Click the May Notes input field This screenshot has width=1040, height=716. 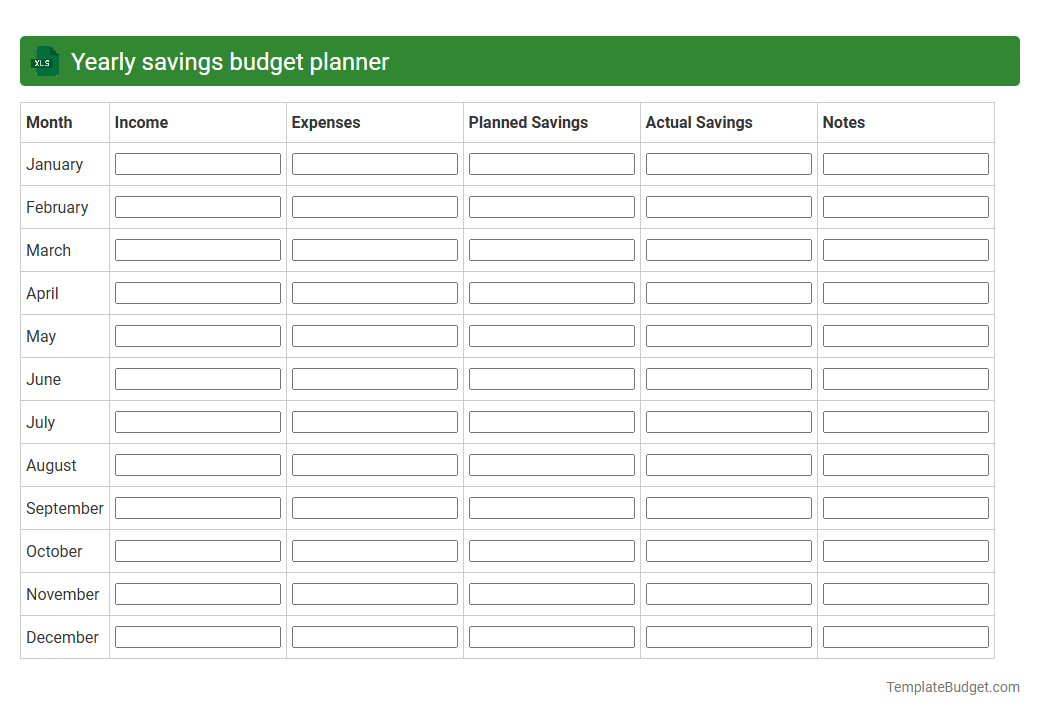(905, 335)
